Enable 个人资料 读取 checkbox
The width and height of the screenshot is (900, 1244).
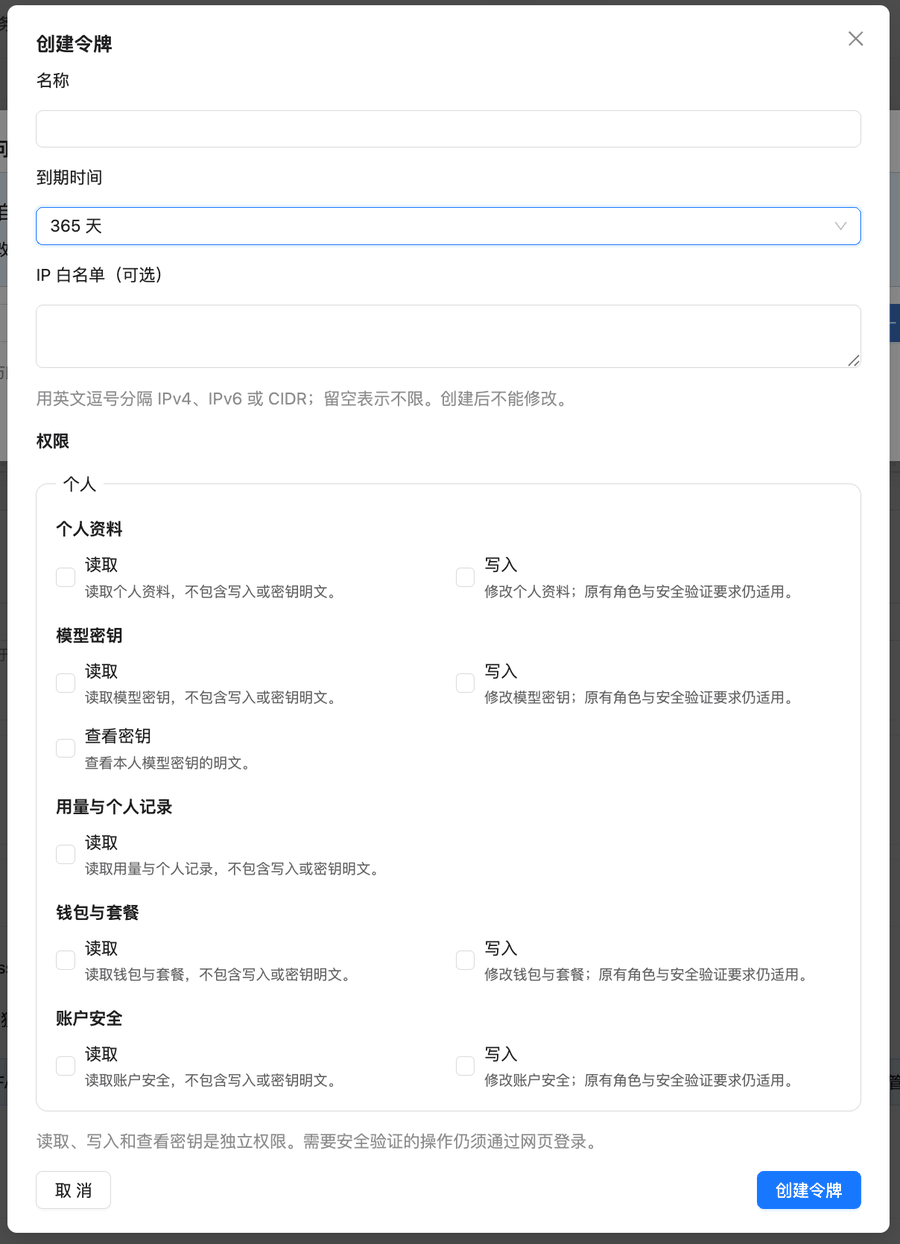pyautogui.click(x=65, y=577)
